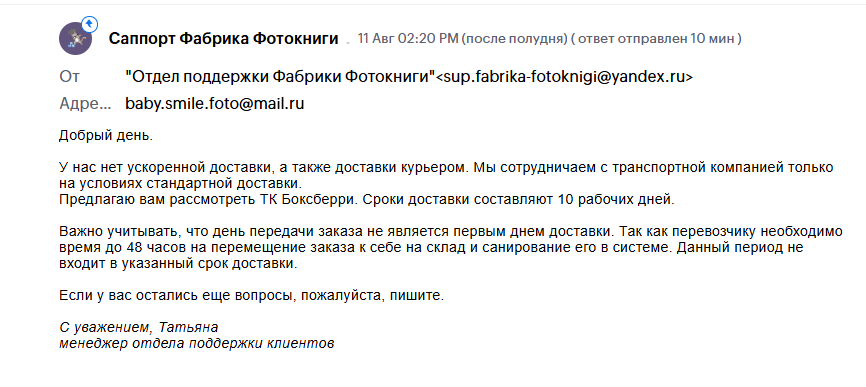The image size is (866, 387).
Task: Click the sender's round avatar picture
Action: [75, 39]
